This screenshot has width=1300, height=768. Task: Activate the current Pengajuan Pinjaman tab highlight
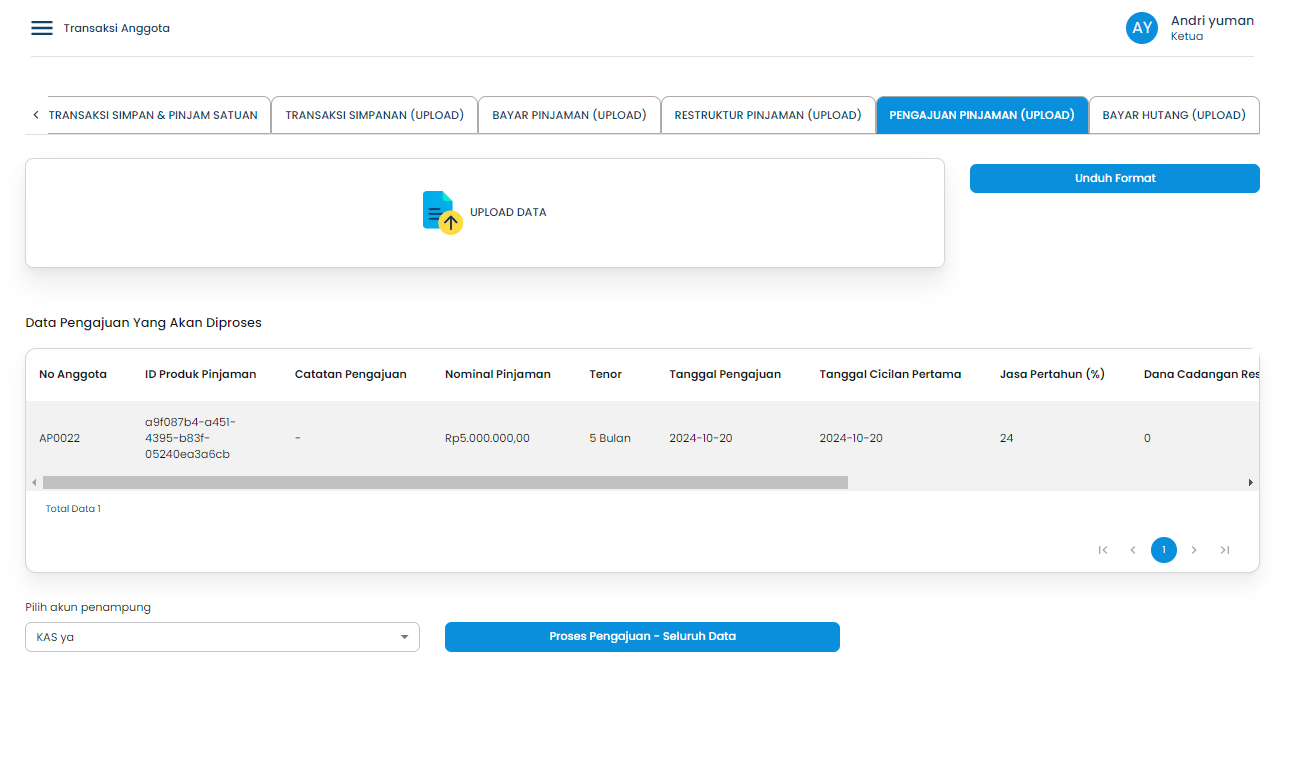pos(982,115)
